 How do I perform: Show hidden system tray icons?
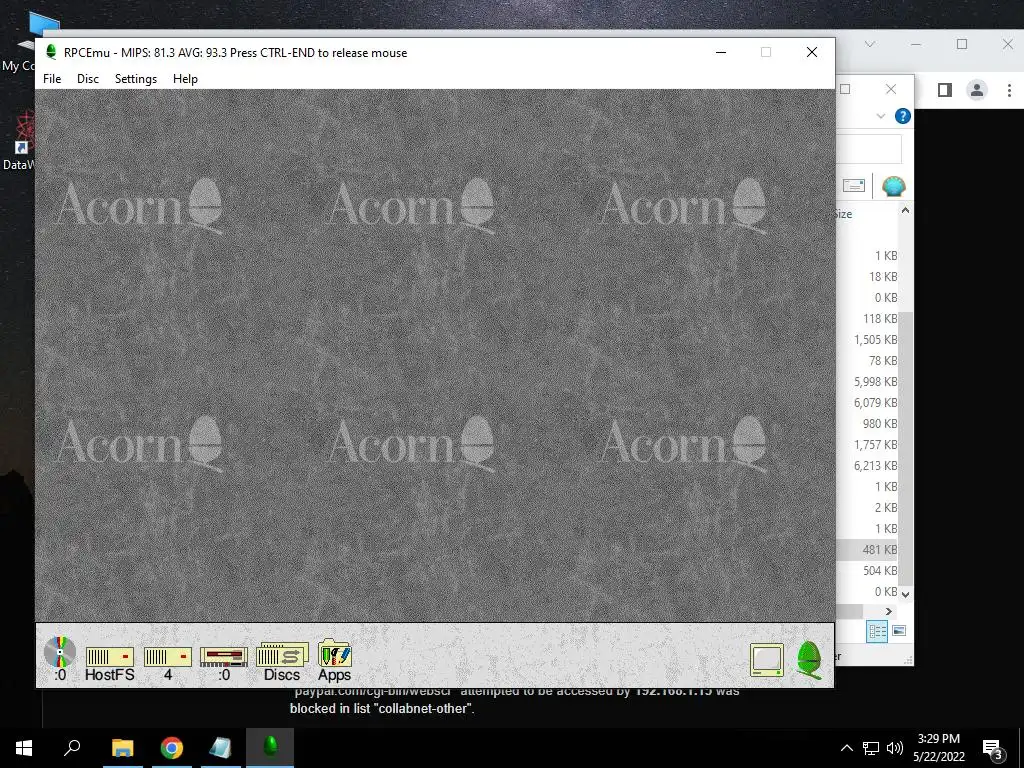point(846,748)
